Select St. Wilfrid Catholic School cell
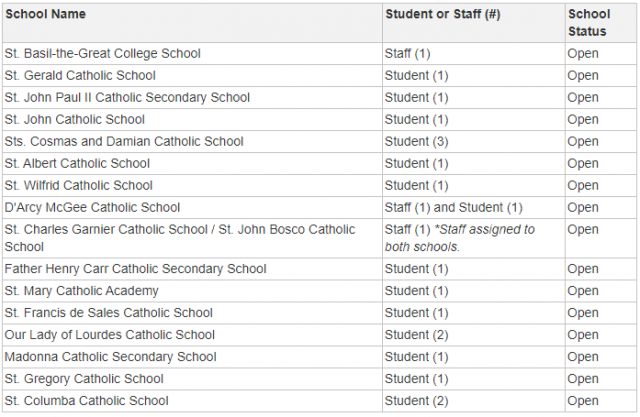Viewport: 640px width, 417px height. click(192, 186)
